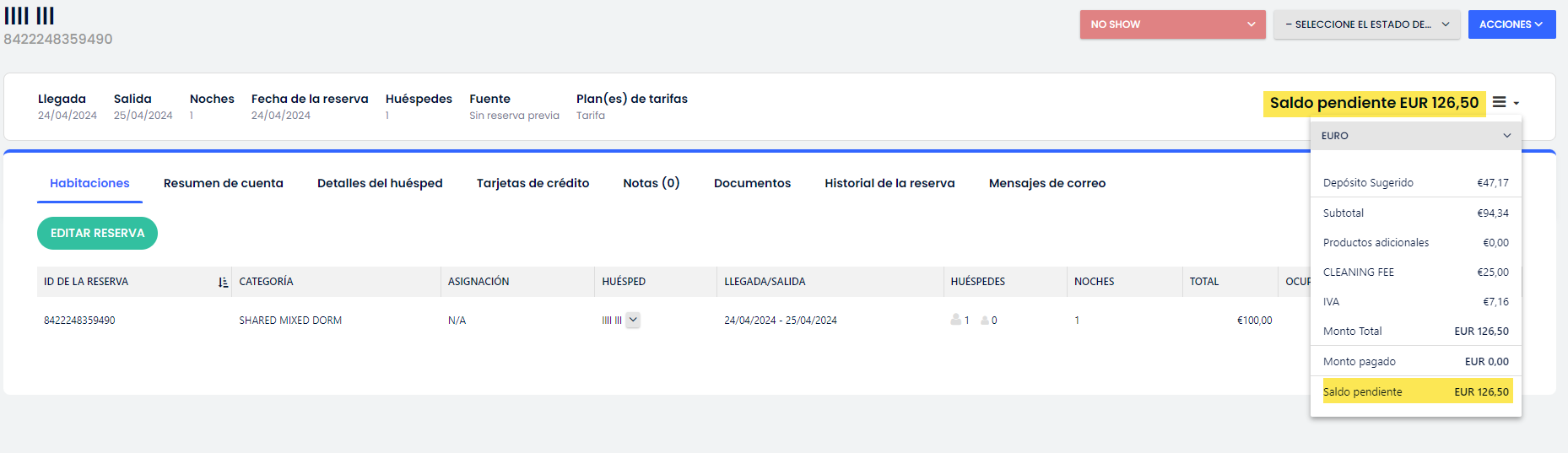Click the EDITAR RESERVA button
1568x453 pixels.
pyautogui.click(x=97, y=233)
